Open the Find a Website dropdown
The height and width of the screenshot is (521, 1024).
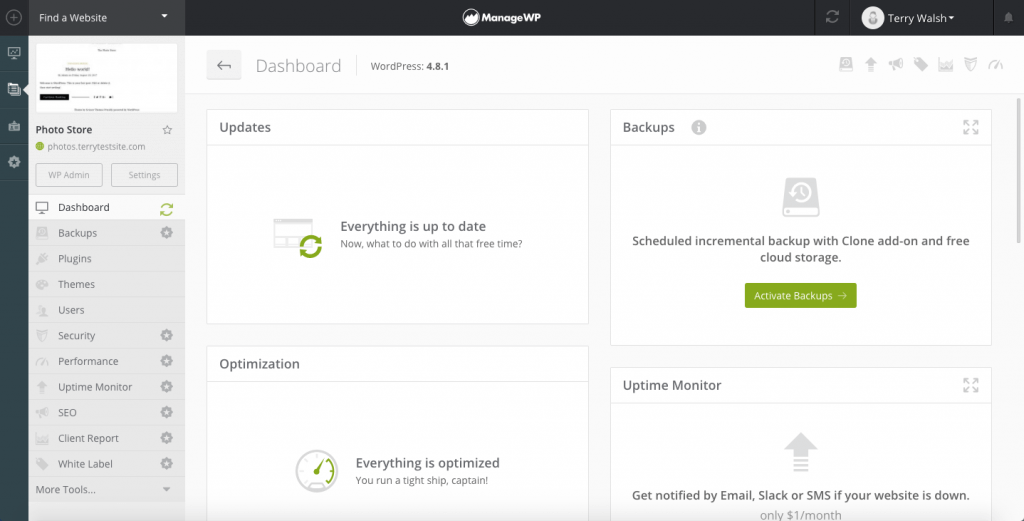[106, 18]
